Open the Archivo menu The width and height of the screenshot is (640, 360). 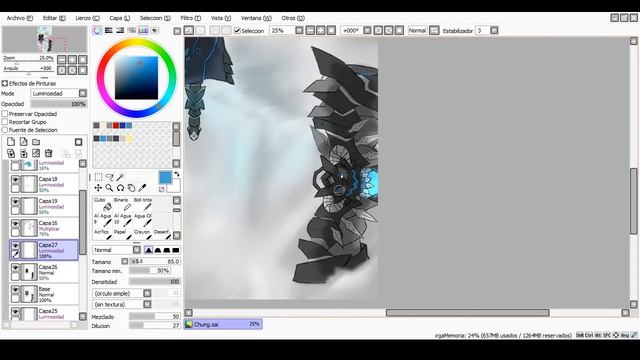[20, 18]
